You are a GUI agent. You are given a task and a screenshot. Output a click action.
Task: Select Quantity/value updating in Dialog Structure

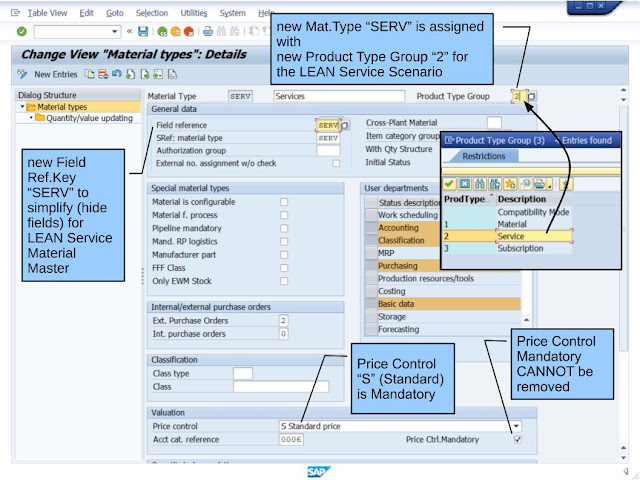tap(89, 118)
